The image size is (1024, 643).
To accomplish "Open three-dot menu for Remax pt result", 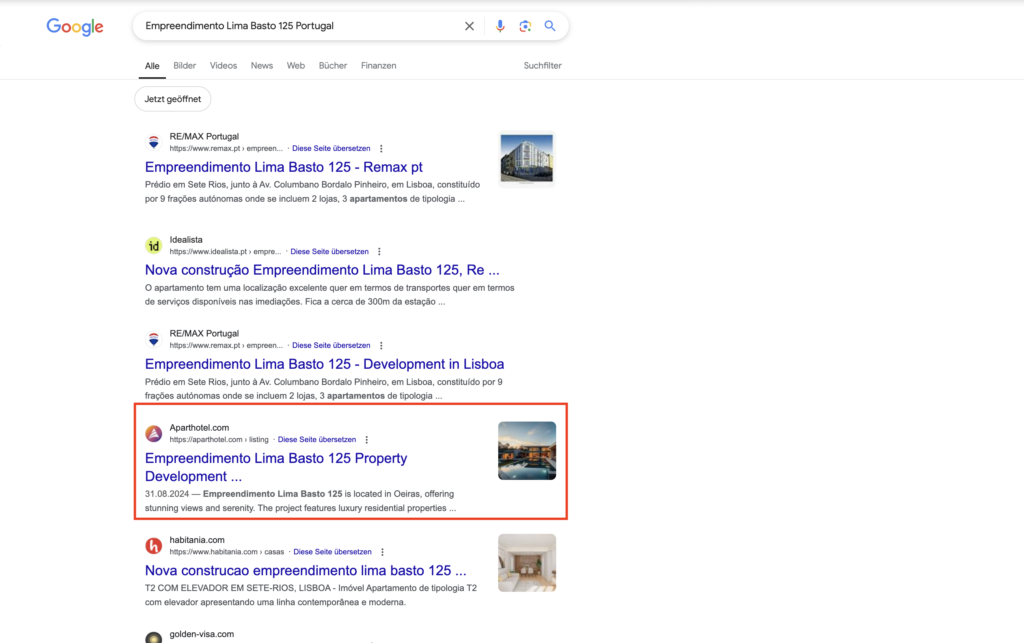I will click(381, 149).
